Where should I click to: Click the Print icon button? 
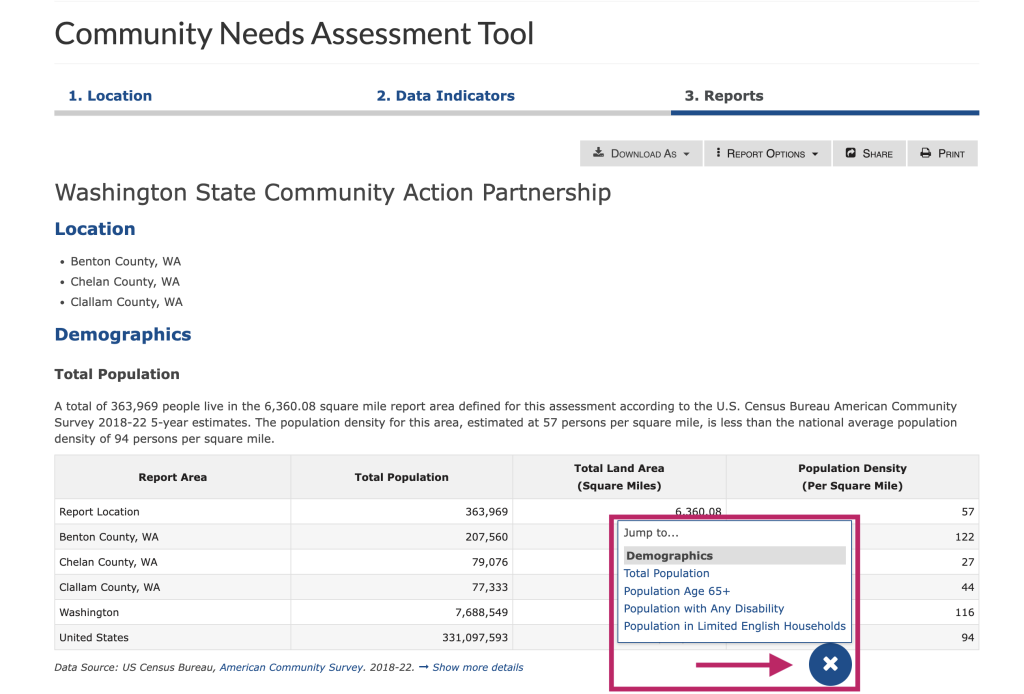tap(927, 153)
